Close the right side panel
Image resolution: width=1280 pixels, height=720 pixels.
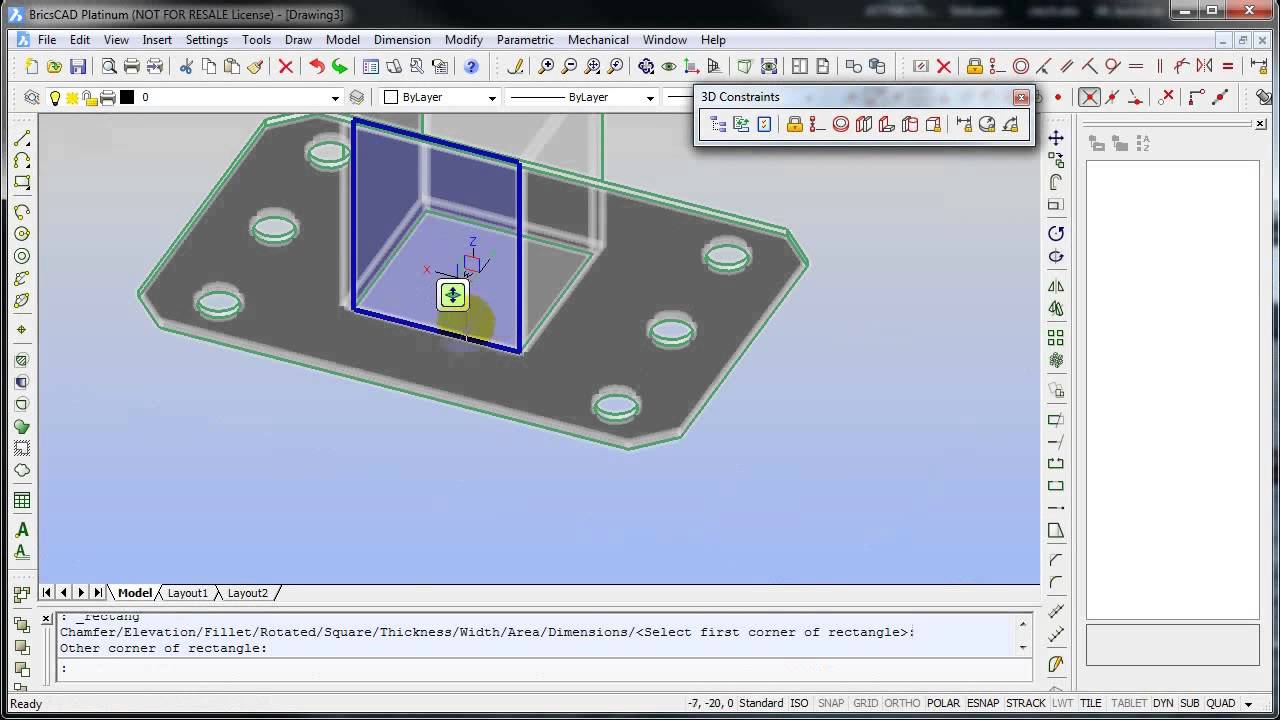point(1261,124)
